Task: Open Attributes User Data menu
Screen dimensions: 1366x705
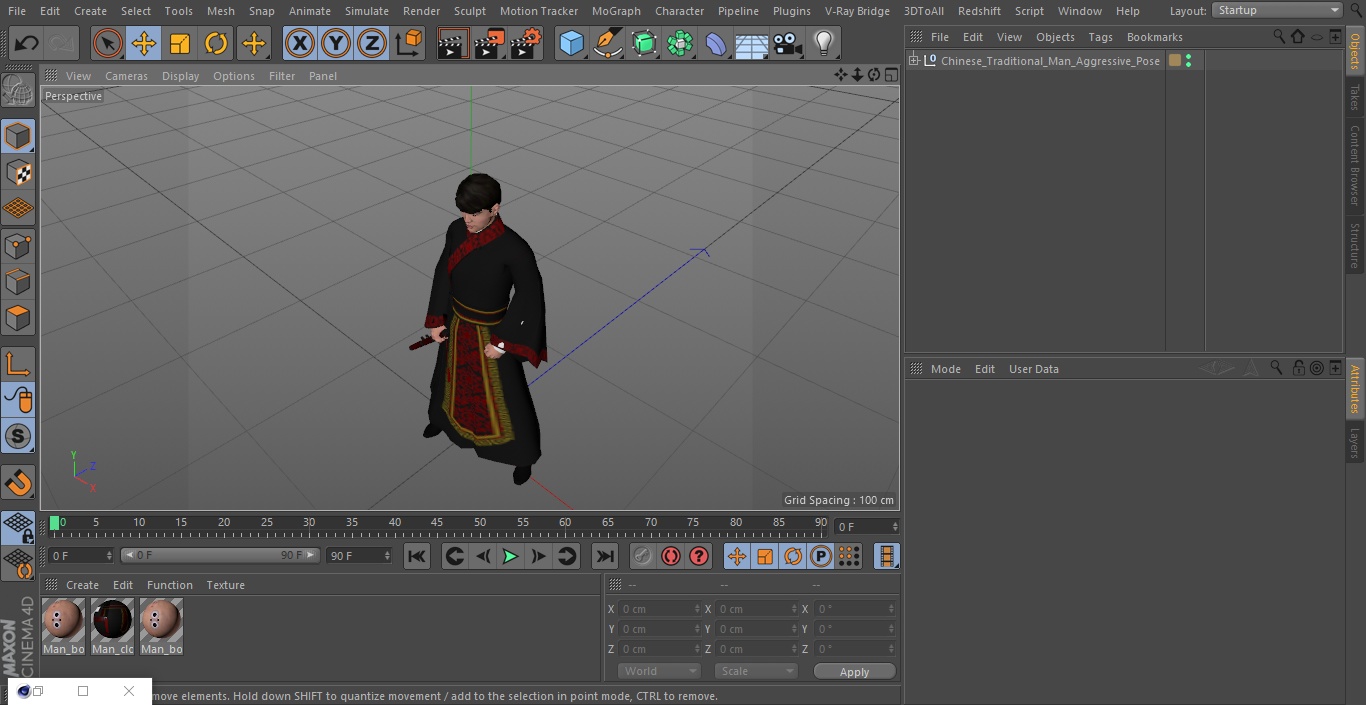Action: (x=1033, y=369)
